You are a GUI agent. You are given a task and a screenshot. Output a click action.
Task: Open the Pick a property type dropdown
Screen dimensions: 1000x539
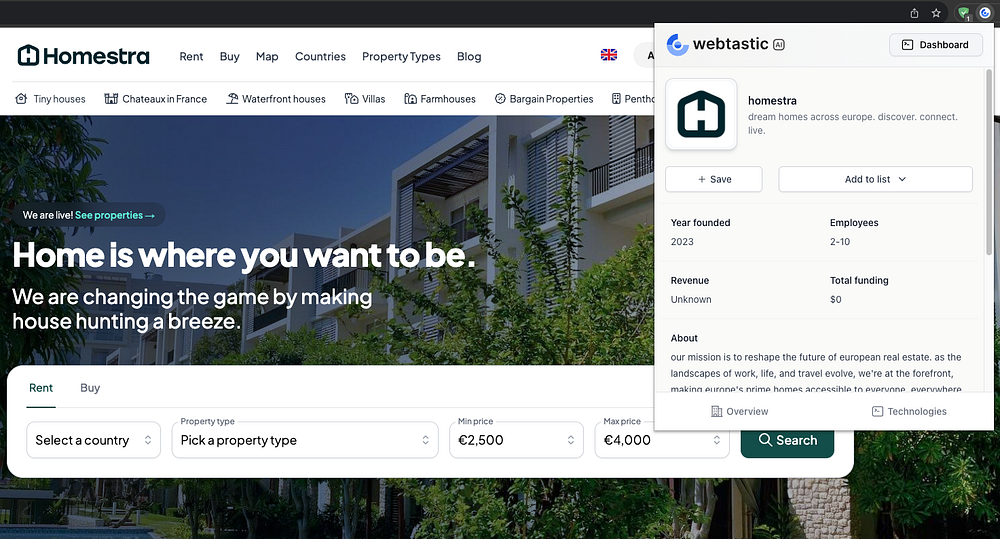click(x=305, y=440)
